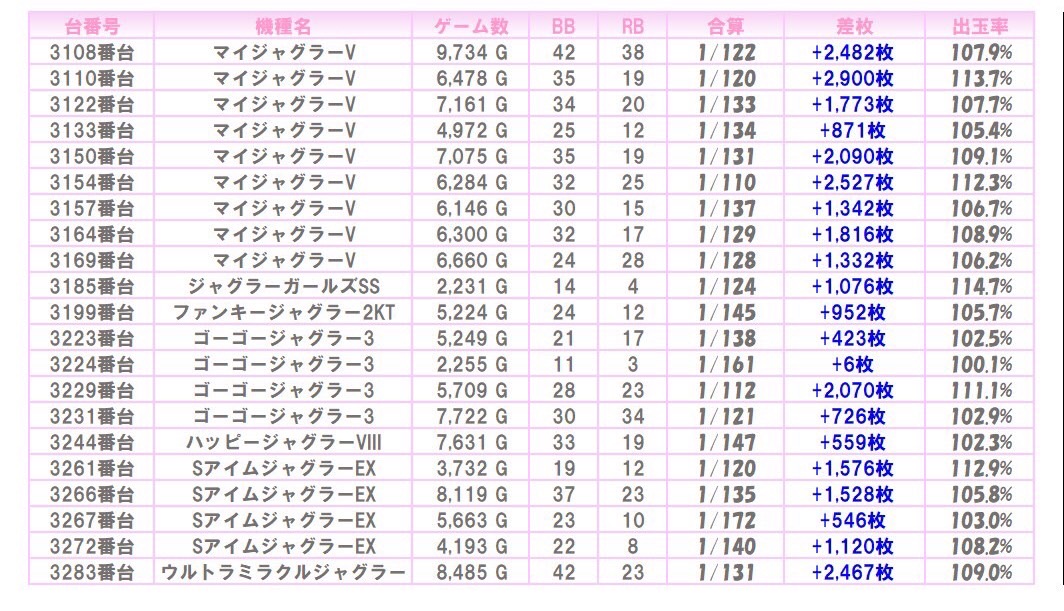
Task: Click the 100.1% payout rate
Action: pos(981,365)
